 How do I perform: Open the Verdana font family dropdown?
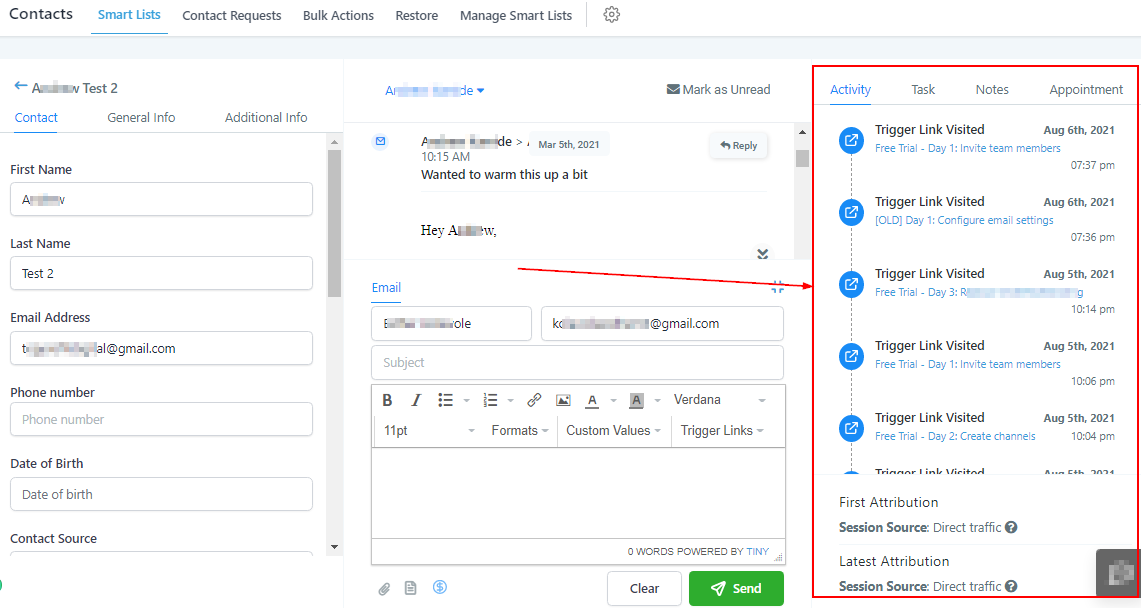coord(719,400)
